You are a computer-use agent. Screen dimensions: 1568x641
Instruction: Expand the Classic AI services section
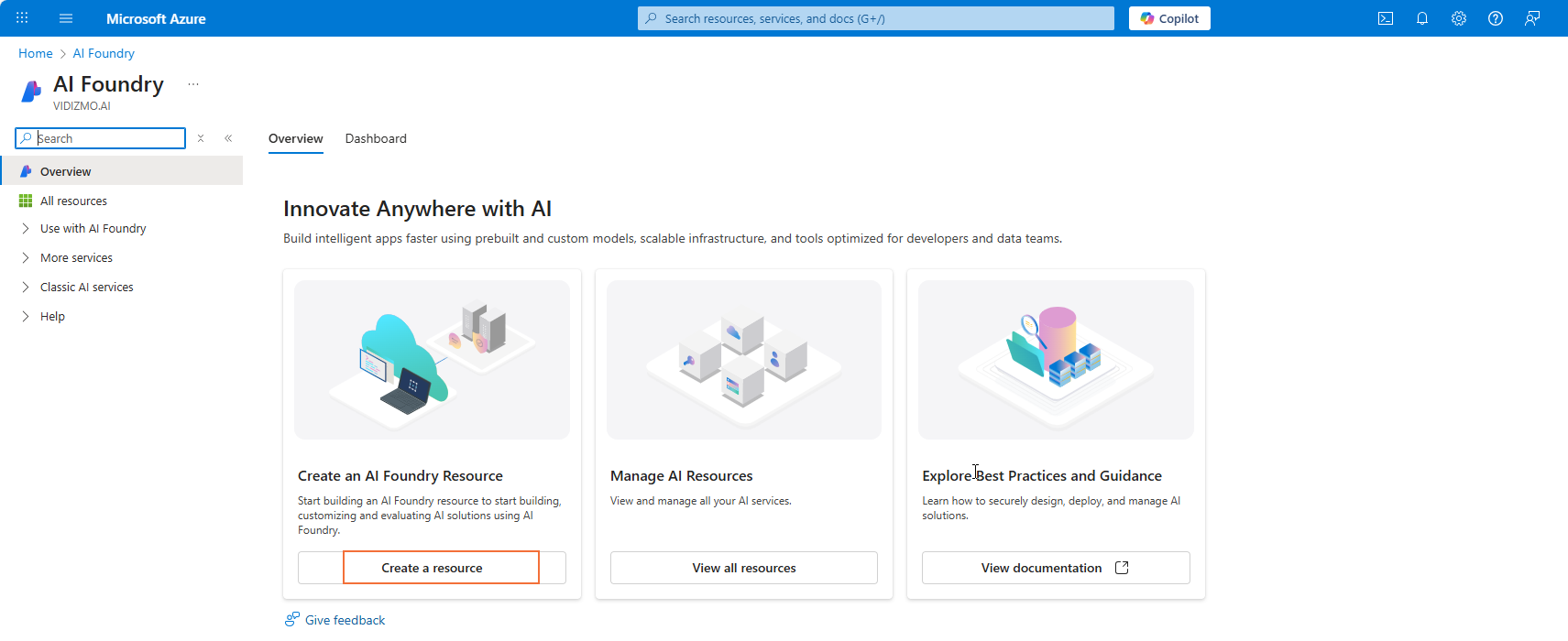pos(26,288)
